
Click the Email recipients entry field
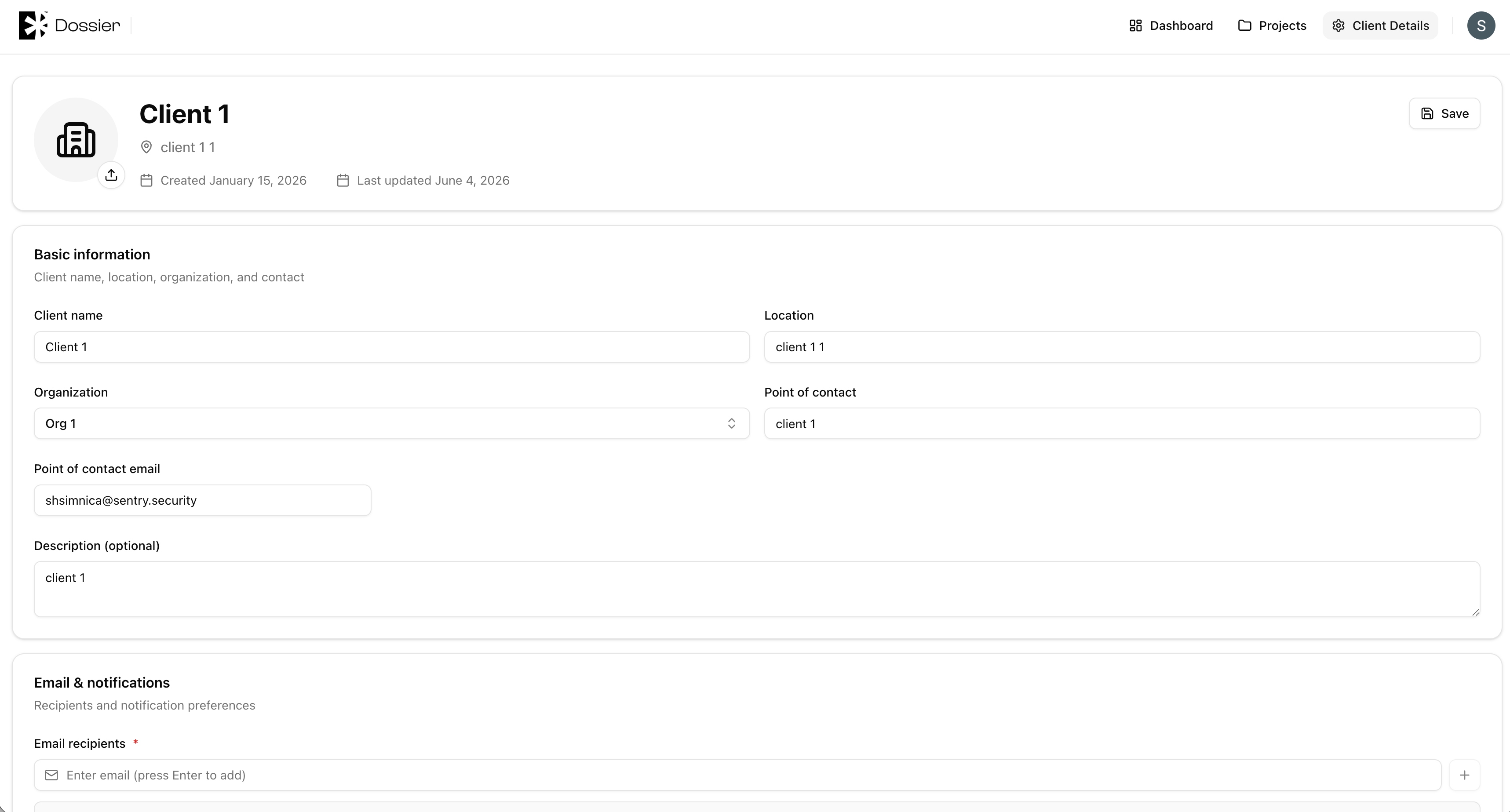pos(737,775)
